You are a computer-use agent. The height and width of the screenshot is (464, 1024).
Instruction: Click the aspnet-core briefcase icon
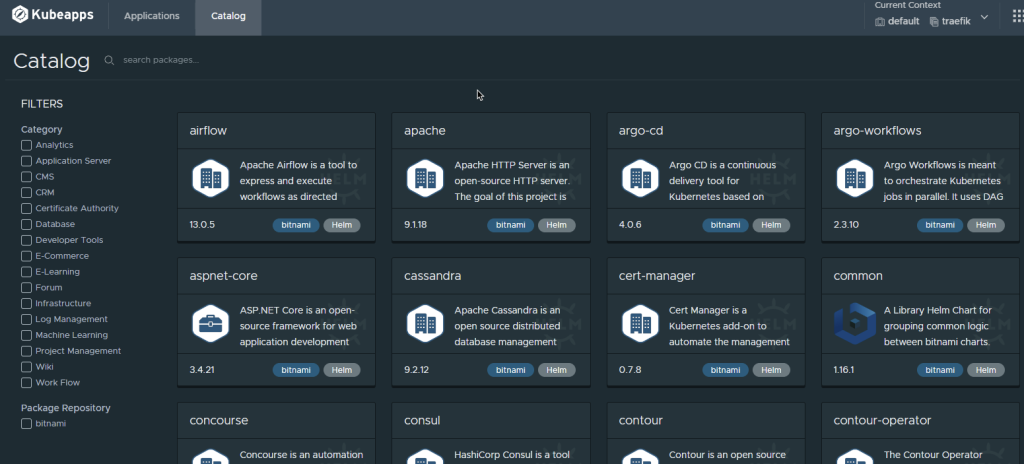click(211, 323)
